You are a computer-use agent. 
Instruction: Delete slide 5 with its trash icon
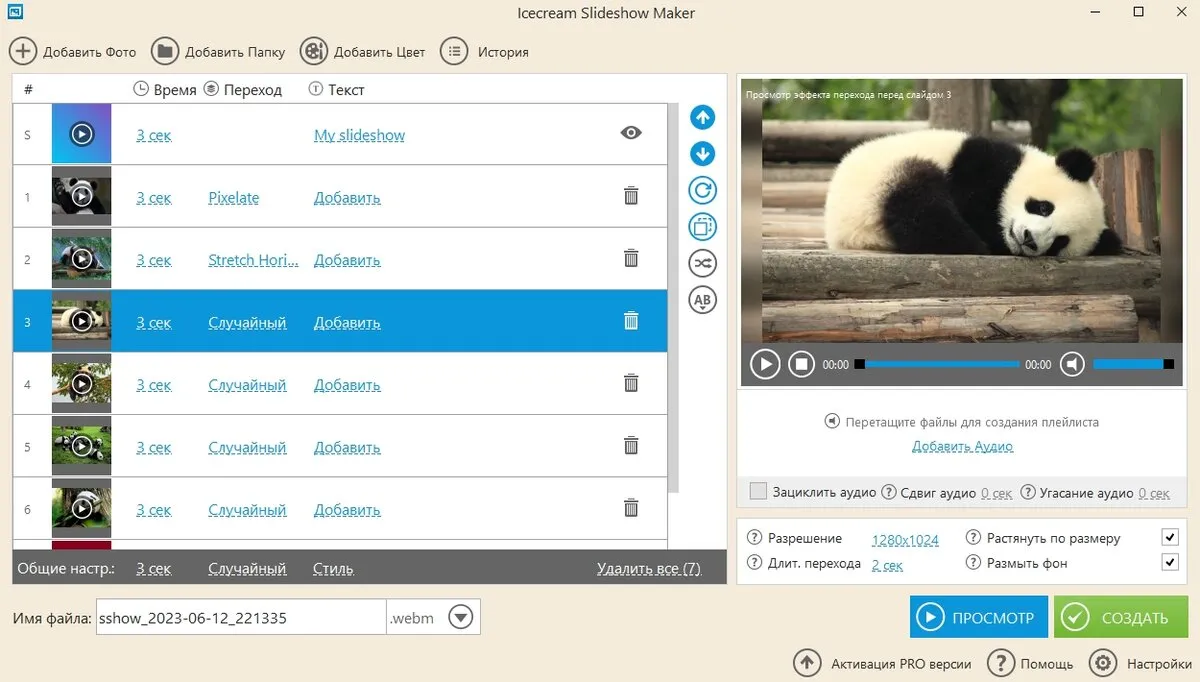point(631,446)
